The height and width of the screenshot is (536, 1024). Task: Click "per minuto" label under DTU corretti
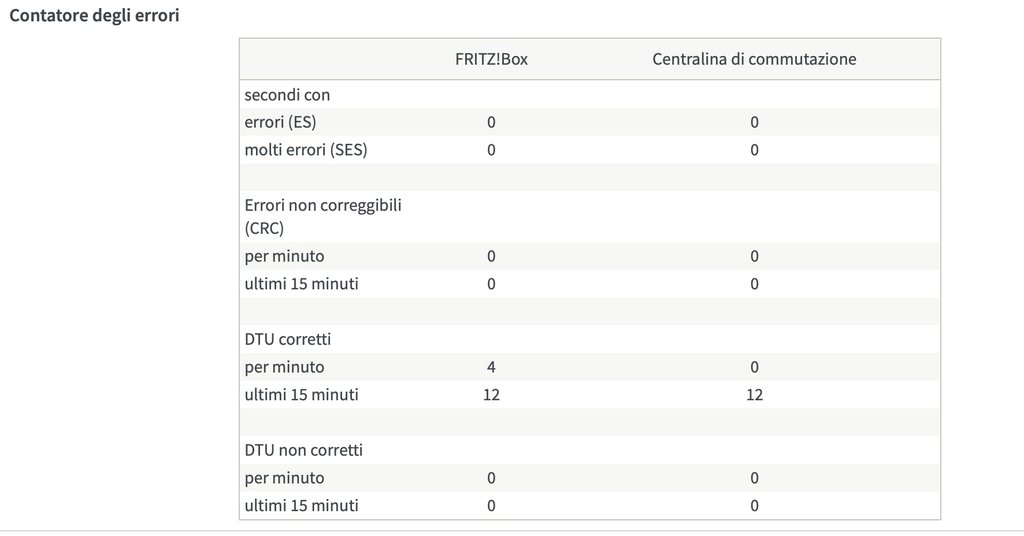[x=285, y=367]
